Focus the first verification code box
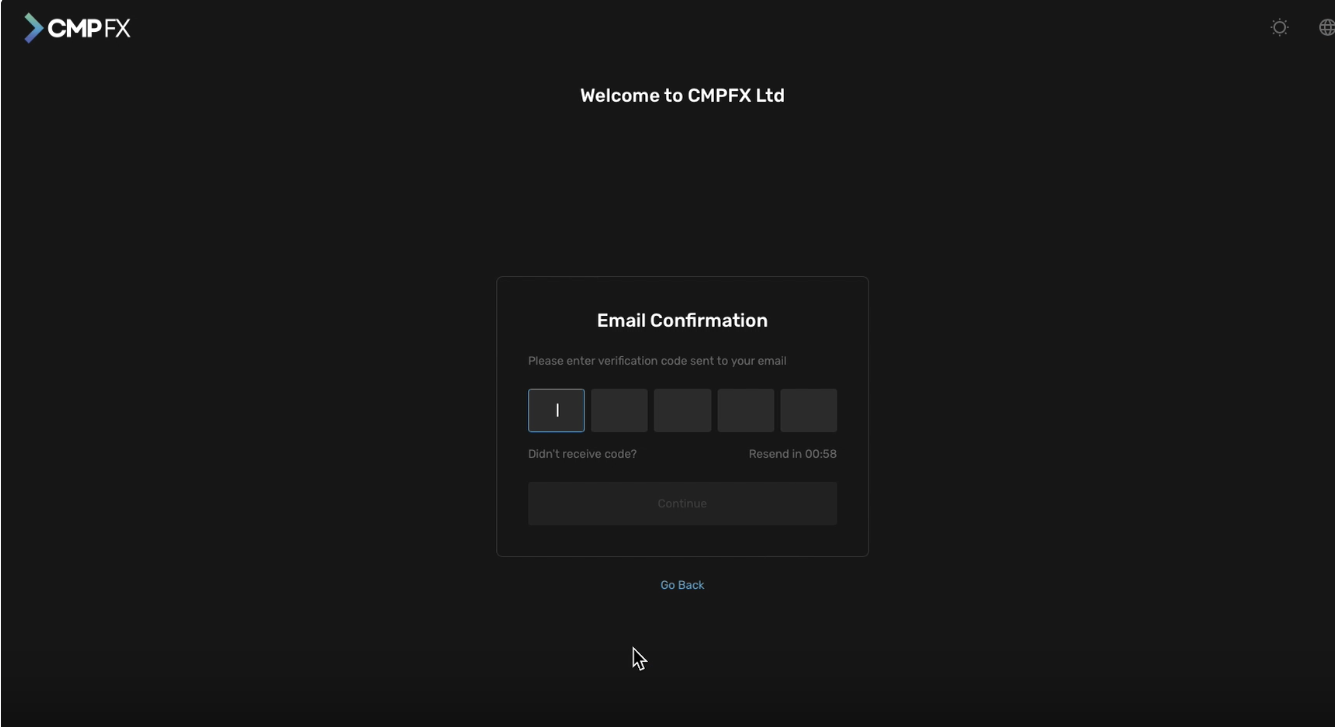The image size is (1335, 727). click(x=556, y=410)
